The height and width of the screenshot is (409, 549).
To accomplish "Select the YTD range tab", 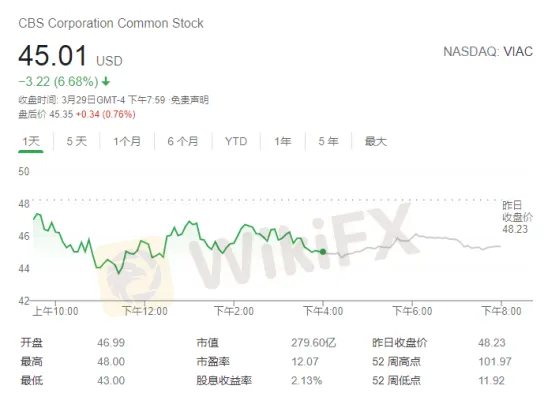I will 236,141.
